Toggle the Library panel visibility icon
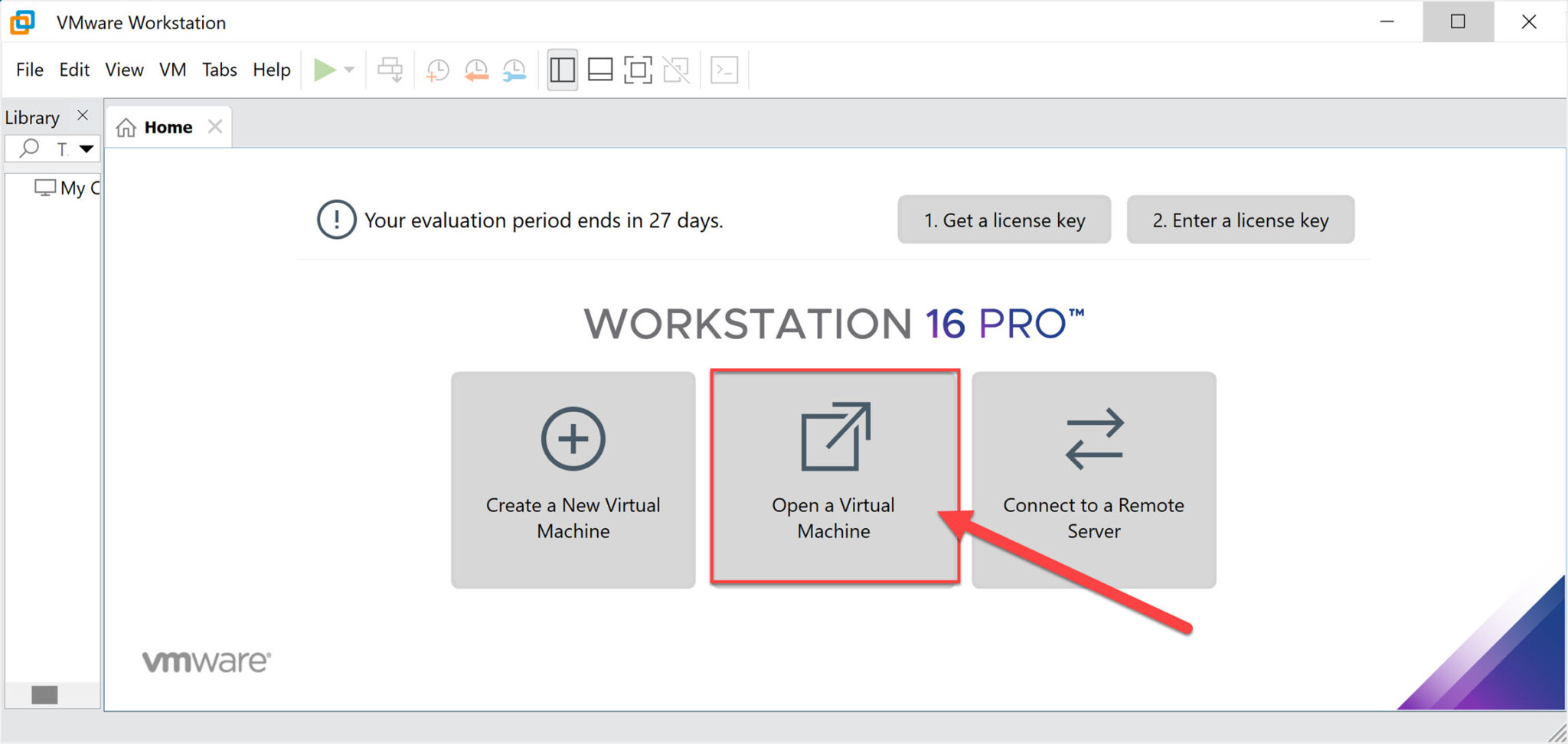The image size is (1568, 744). pos(561,70)
